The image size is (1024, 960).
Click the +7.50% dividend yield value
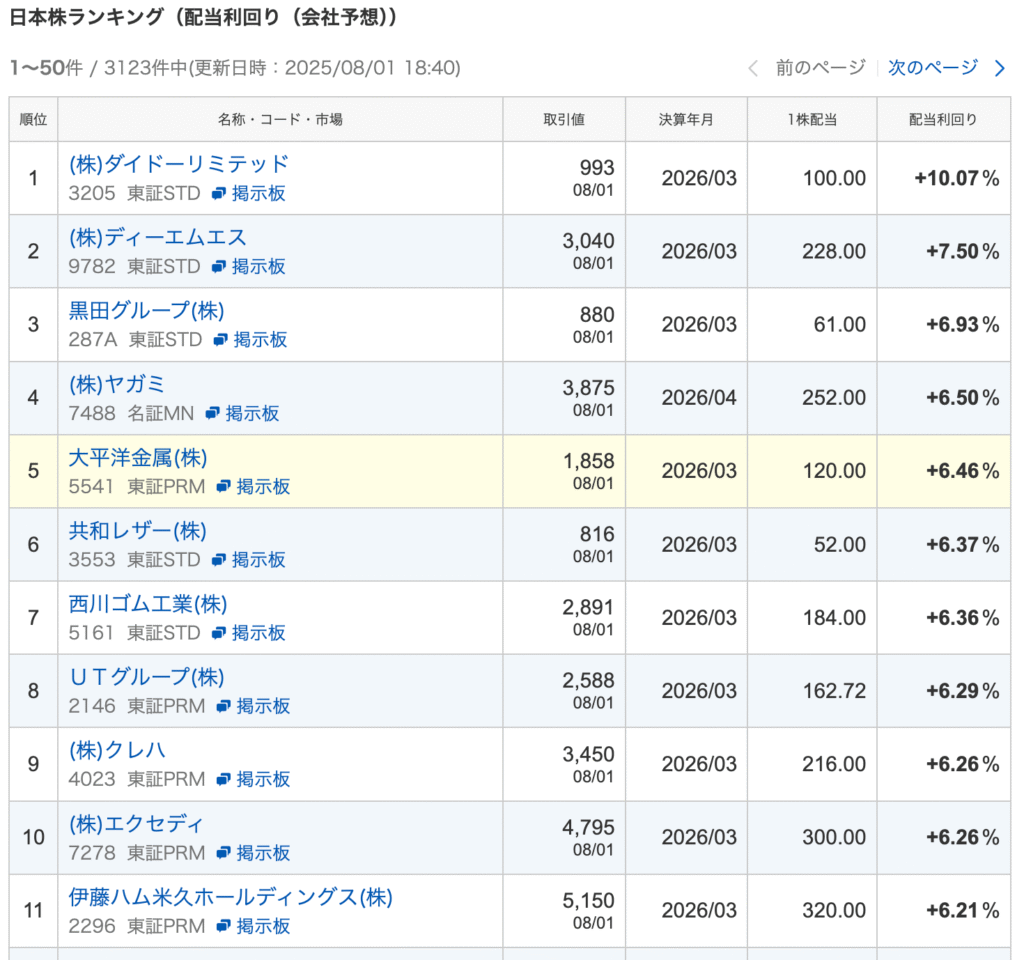[x=963, y=251]
